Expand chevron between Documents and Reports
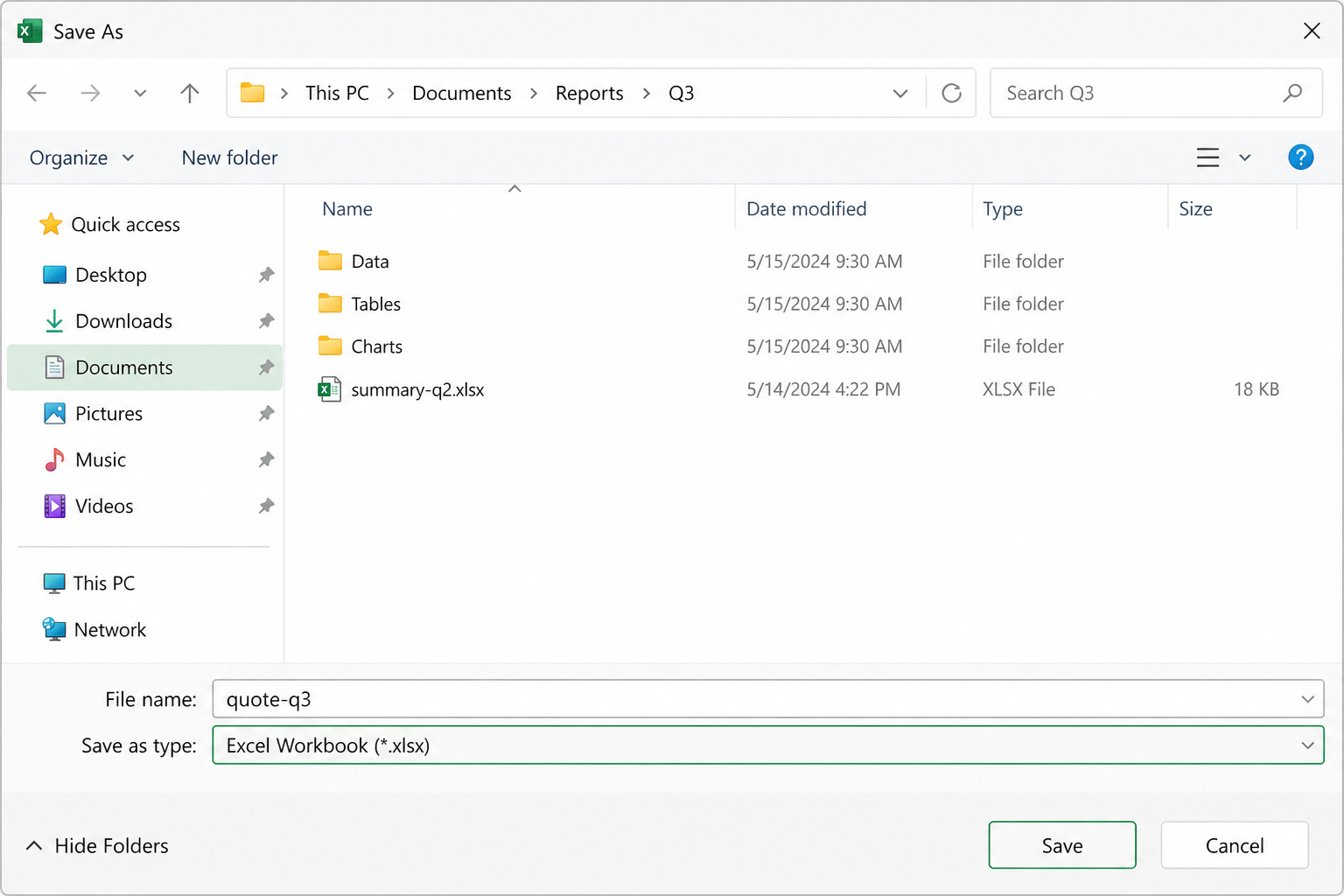 click(534, 93)
